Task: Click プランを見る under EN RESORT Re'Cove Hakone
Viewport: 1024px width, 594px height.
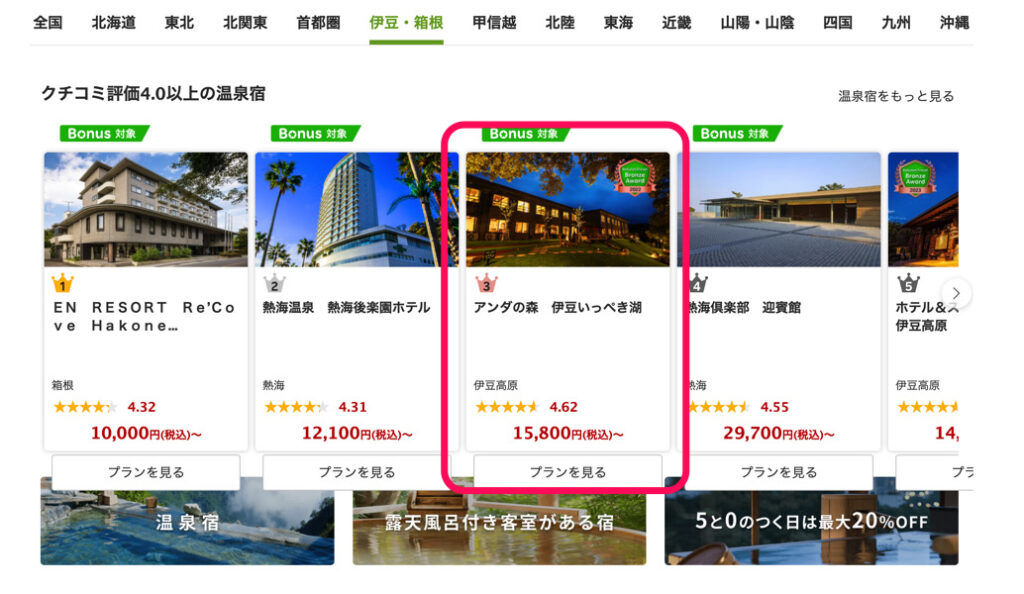Action: click(x=146, y=472)
